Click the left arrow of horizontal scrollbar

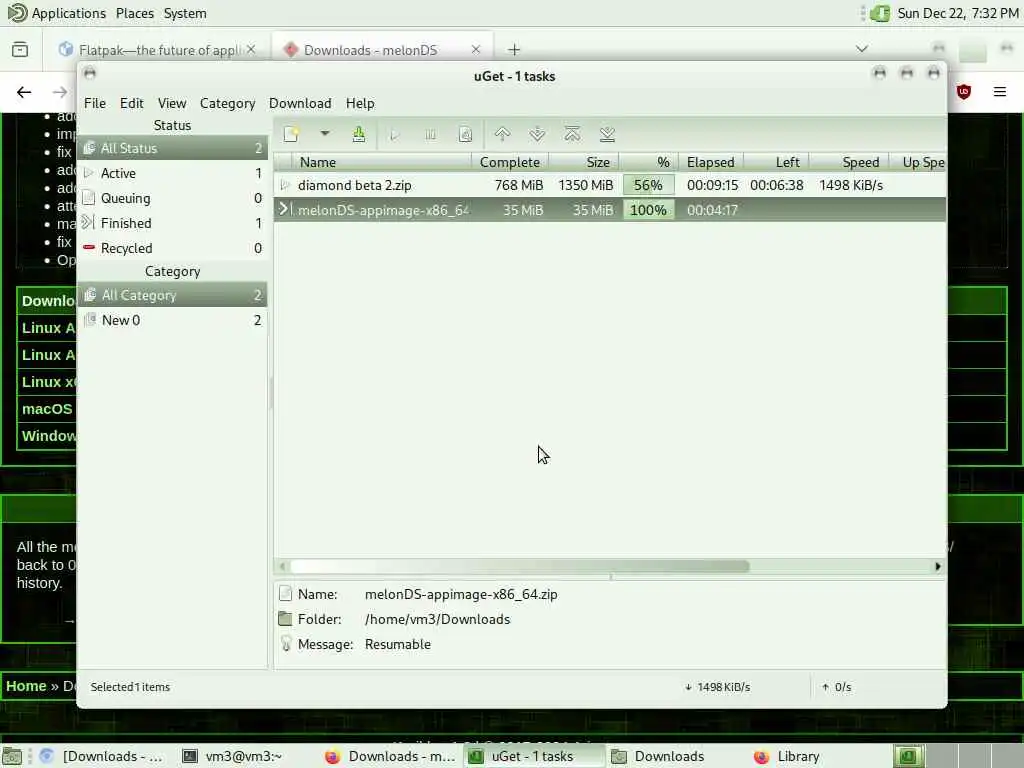[282, 566]
